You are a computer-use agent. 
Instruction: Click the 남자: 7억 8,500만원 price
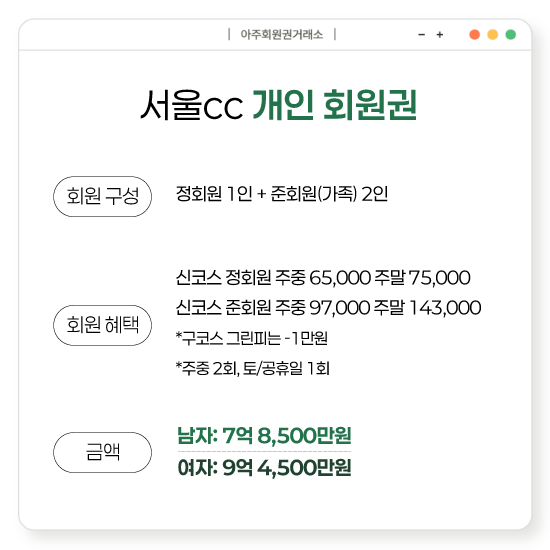(x=264, y=436)
